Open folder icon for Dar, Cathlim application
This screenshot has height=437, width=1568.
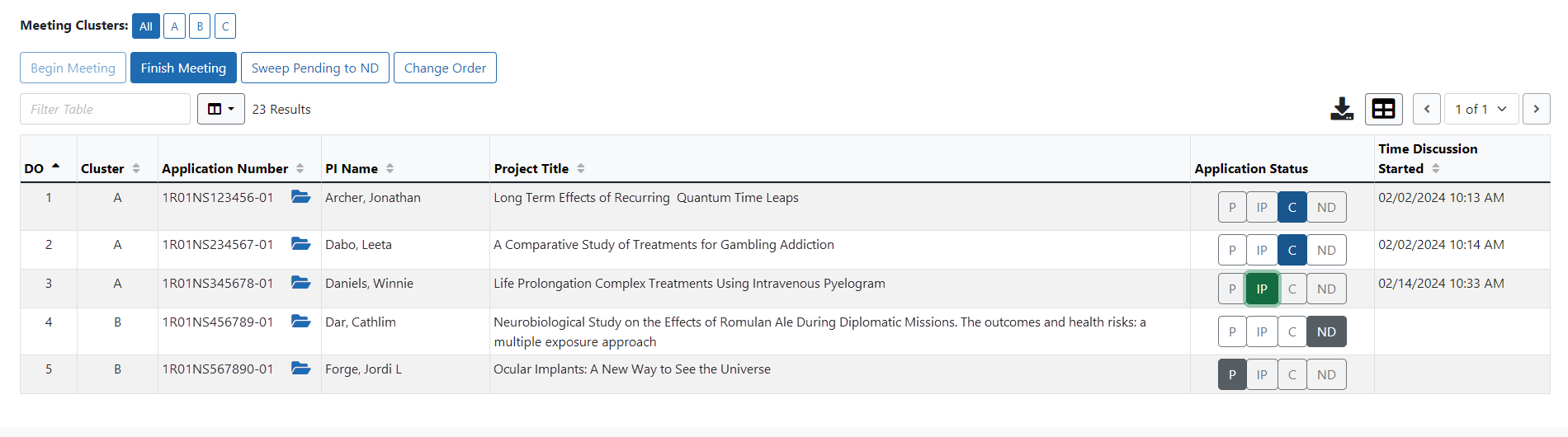[300, 322]
